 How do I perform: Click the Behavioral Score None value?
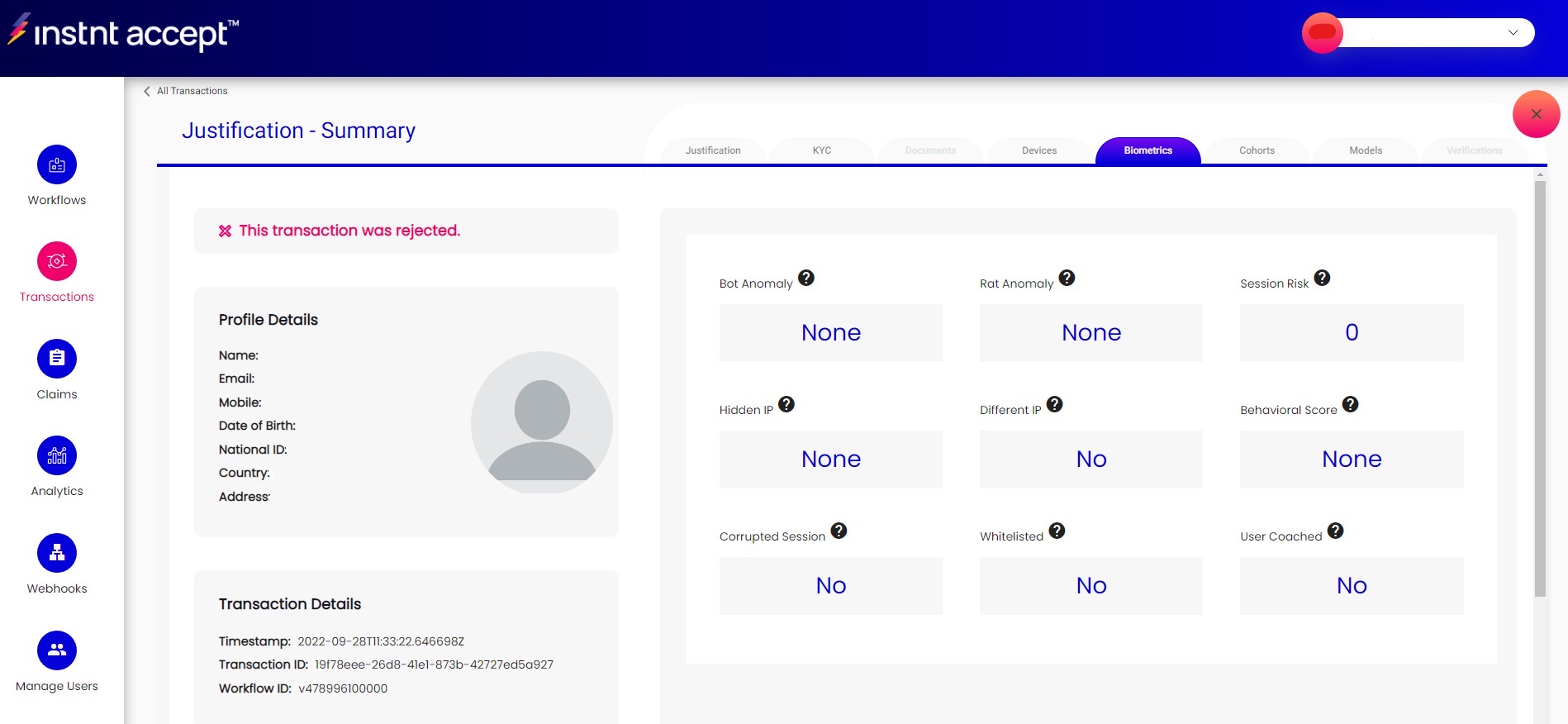click(1352, 460)
